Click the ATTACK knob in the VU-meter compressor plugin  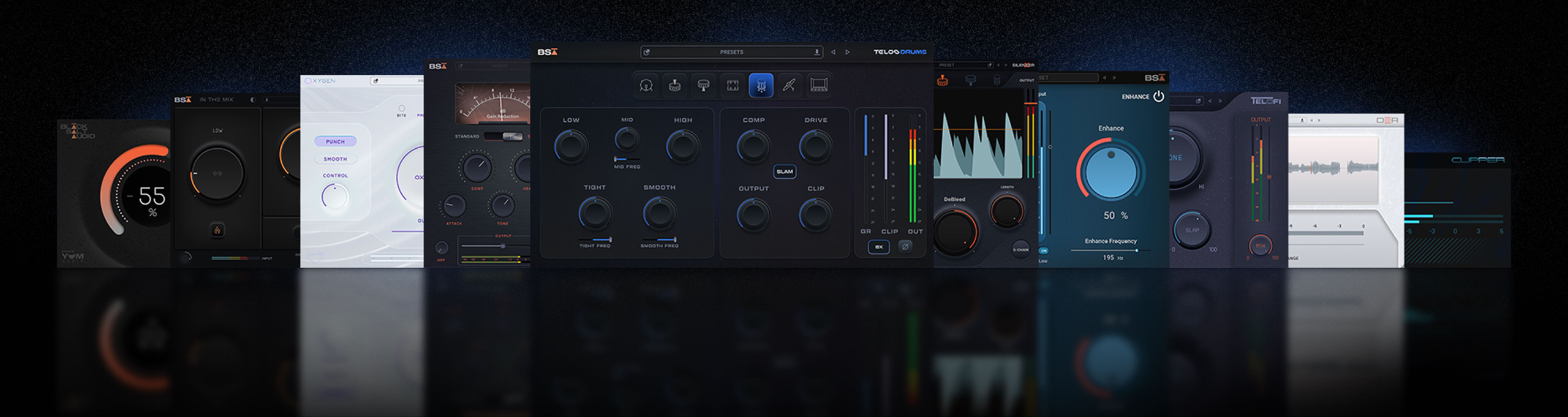(x=454, y=206)
